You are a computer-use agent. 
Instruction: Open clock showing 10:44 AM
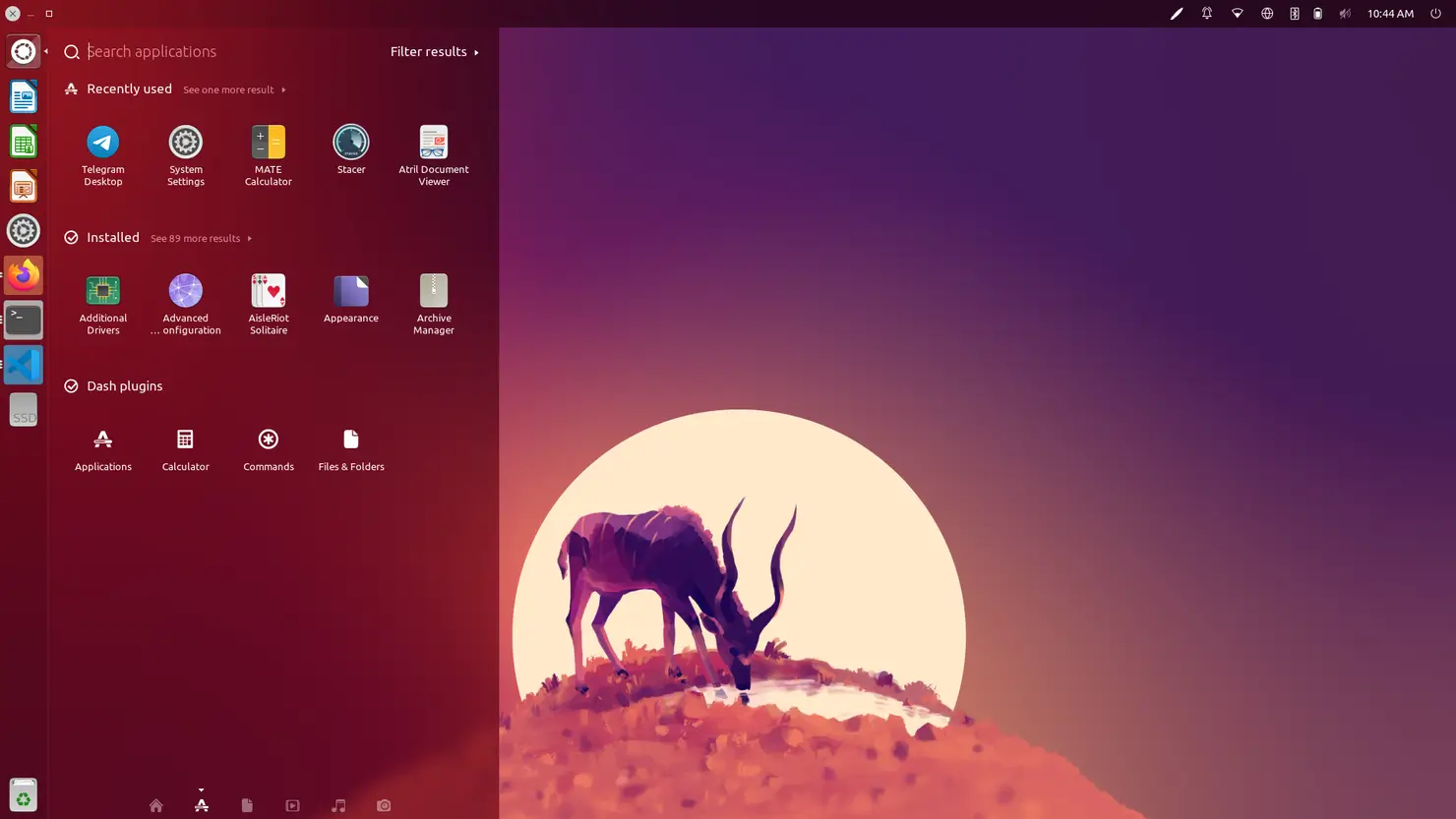click(1390, 14)
